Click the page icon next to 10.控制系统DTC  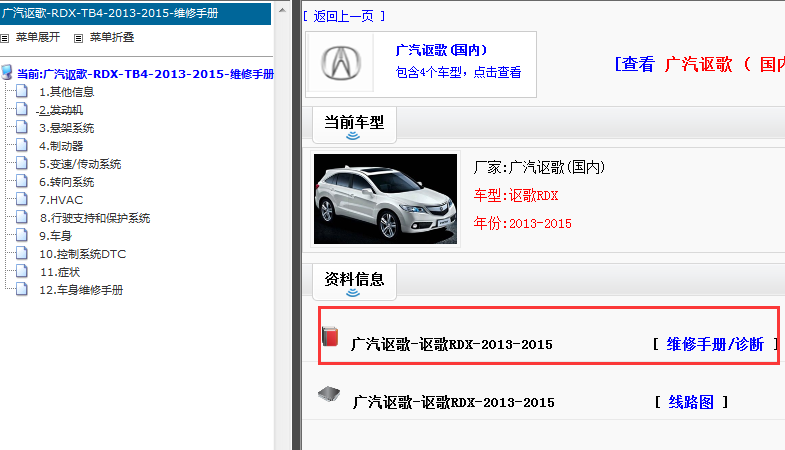22,253
